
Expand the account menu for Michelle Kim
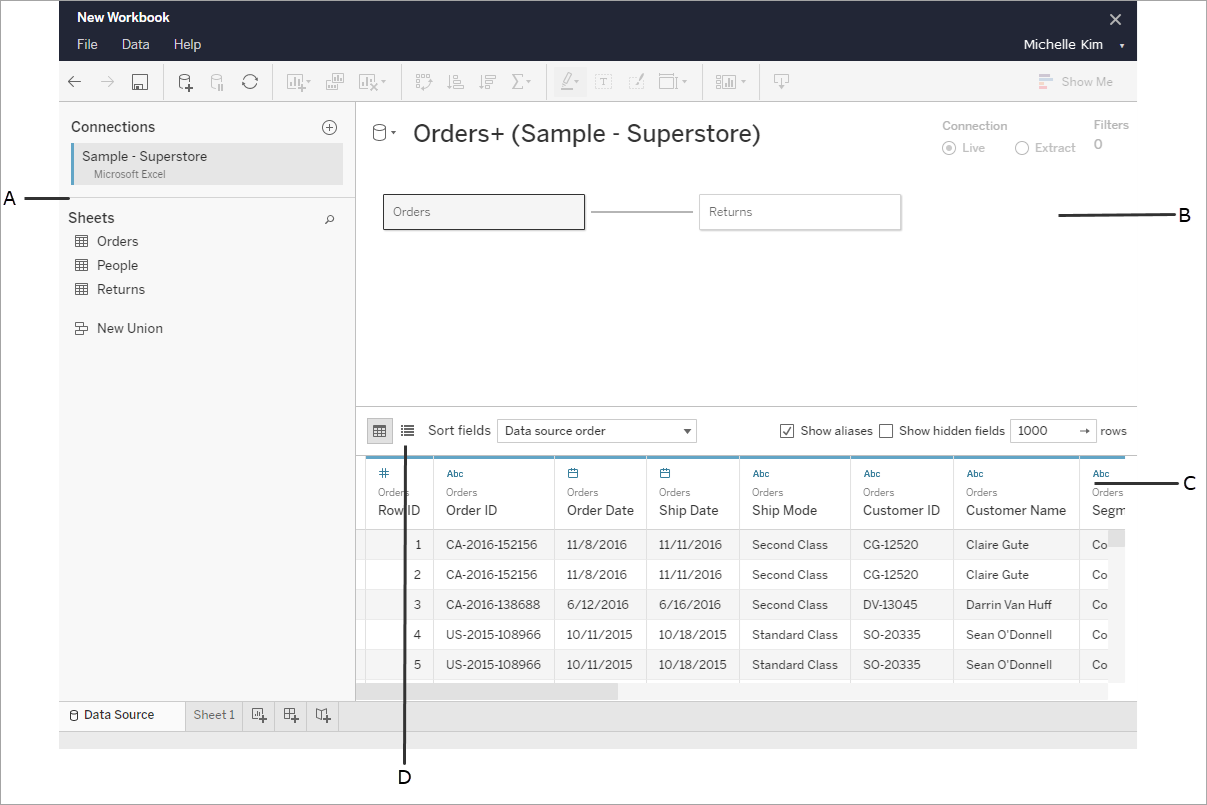tap(1121, 44)
